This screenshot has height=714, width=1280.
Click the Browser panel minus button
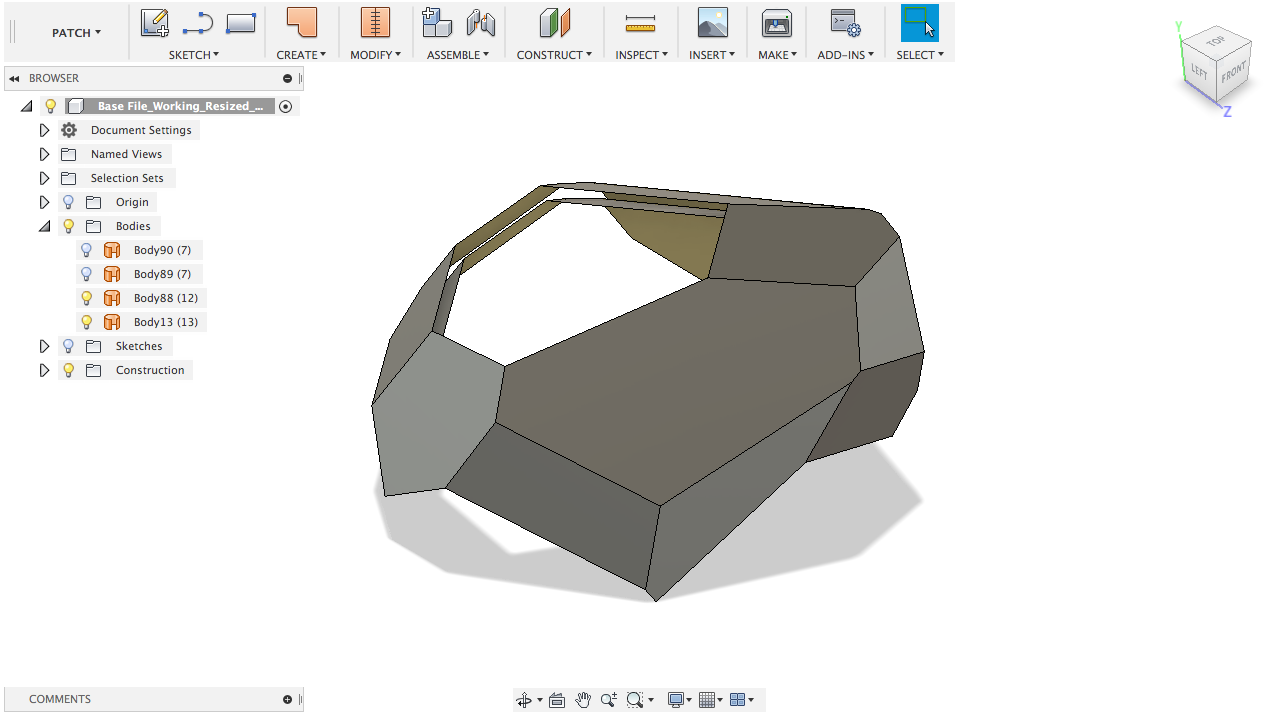coord(288,78)
